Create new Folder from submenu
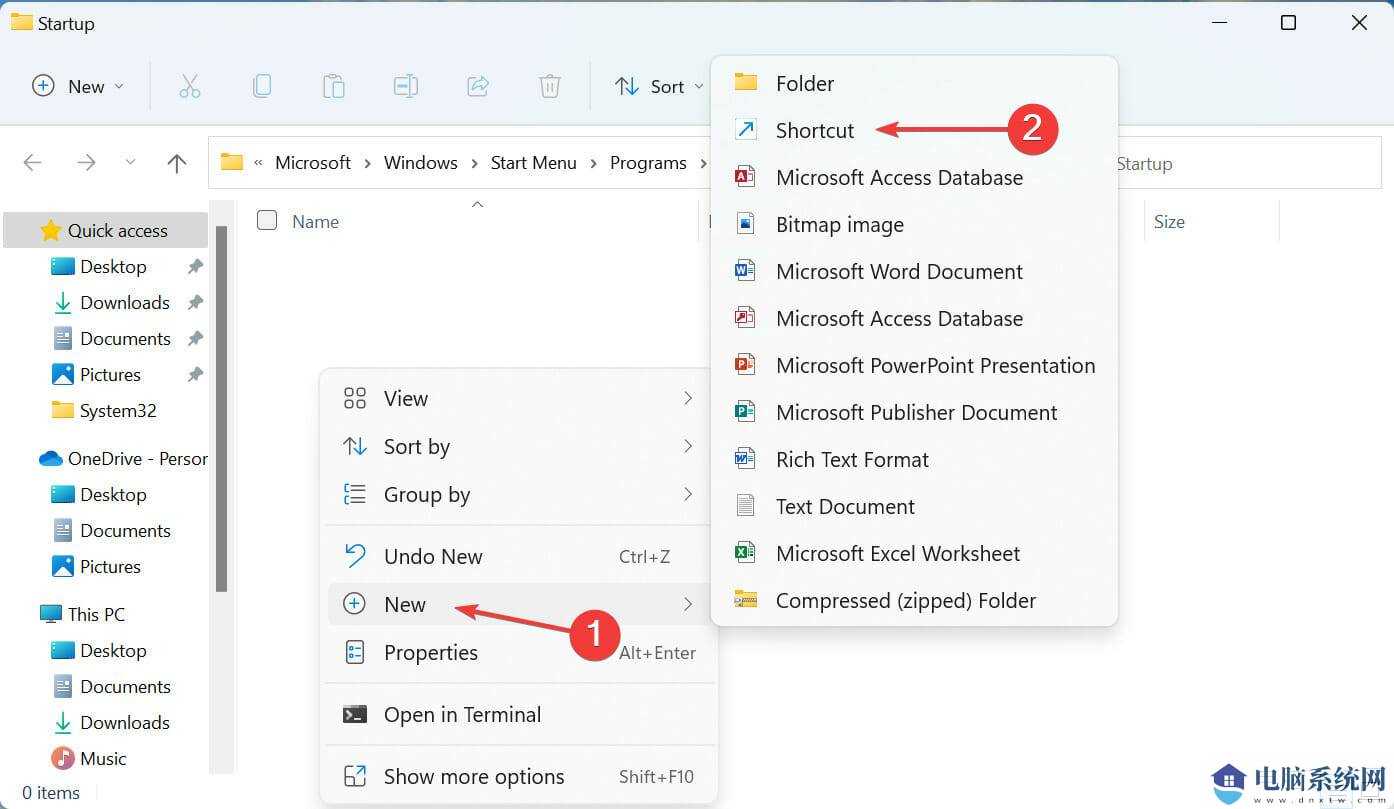This screenshot has height=809, width=1394. click(x=914, y=84)
